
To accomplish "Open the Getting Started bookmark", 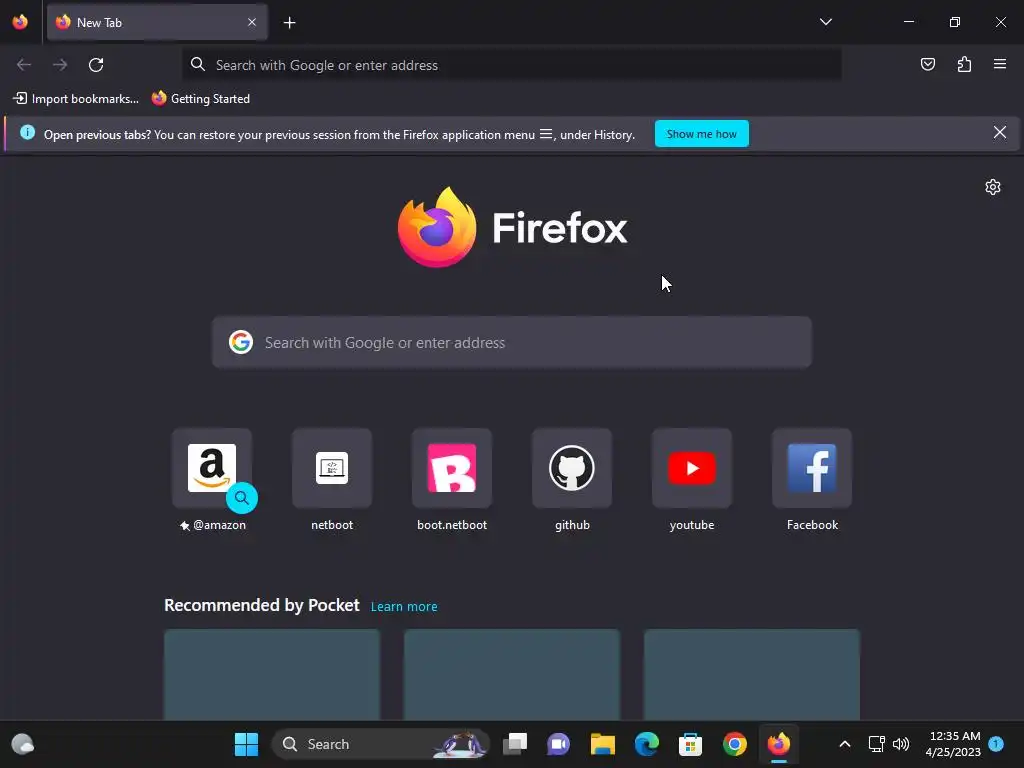I will coord(200,99).
